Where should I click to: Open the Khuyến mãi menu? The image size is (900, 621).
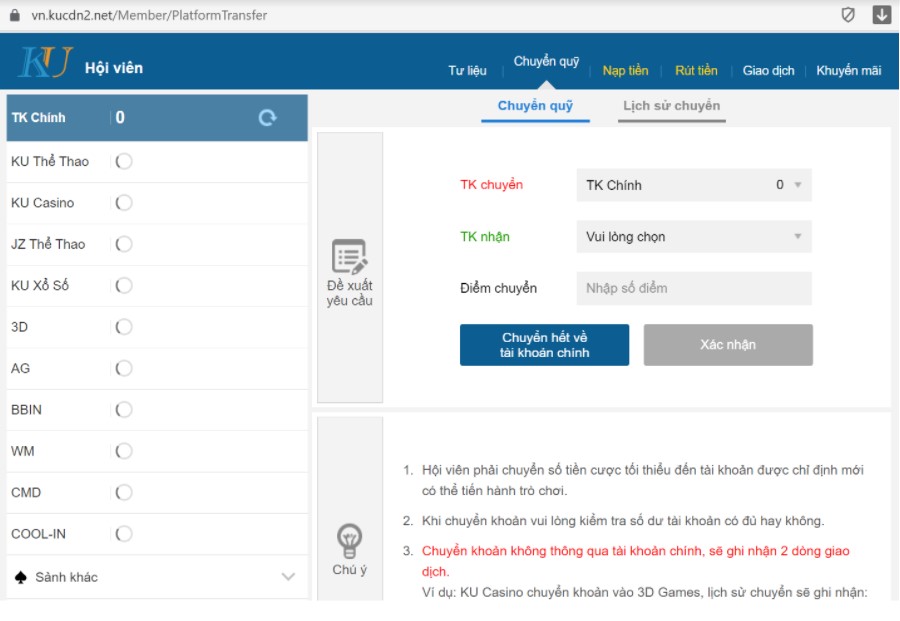pyautogui.click(x=848, y=71)
